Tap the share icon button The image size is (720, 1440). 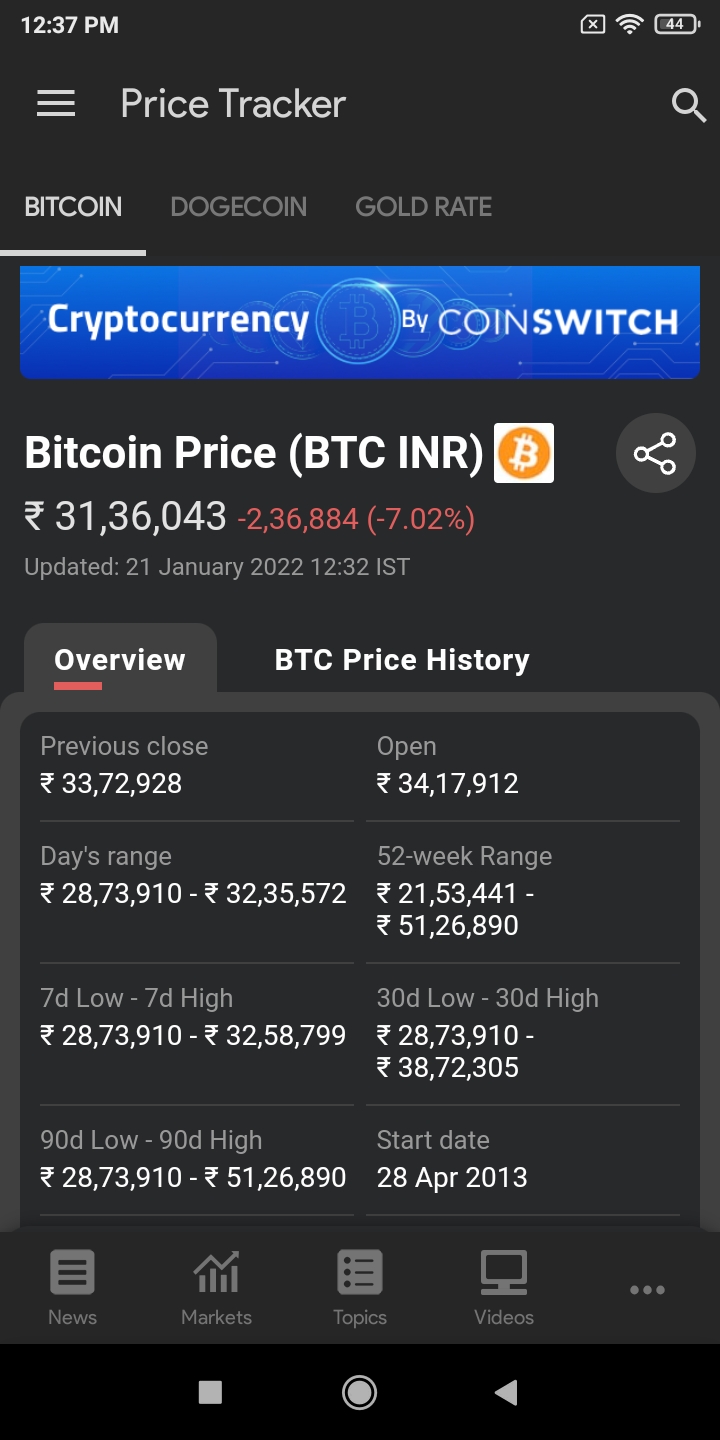[655, 454]
